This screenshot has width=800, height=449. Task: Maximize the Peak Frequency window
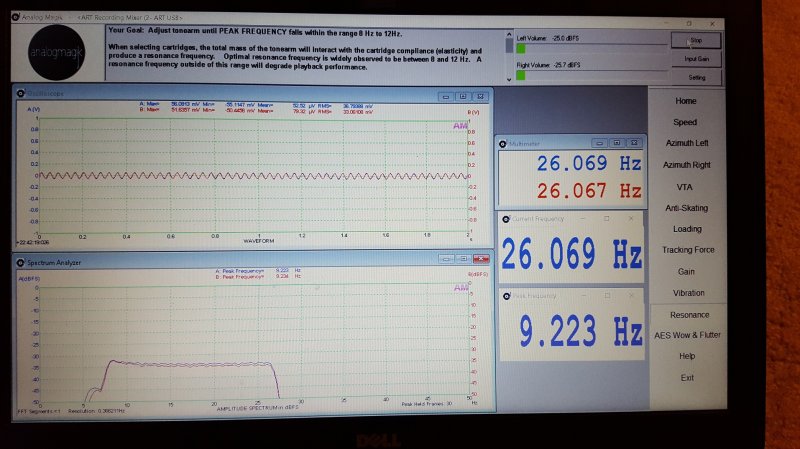(607, 295)
